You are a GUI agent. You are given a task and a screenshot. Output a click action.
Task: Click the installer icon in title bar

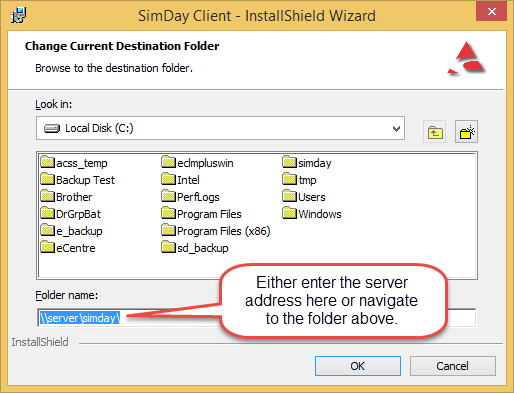(18, 15)
